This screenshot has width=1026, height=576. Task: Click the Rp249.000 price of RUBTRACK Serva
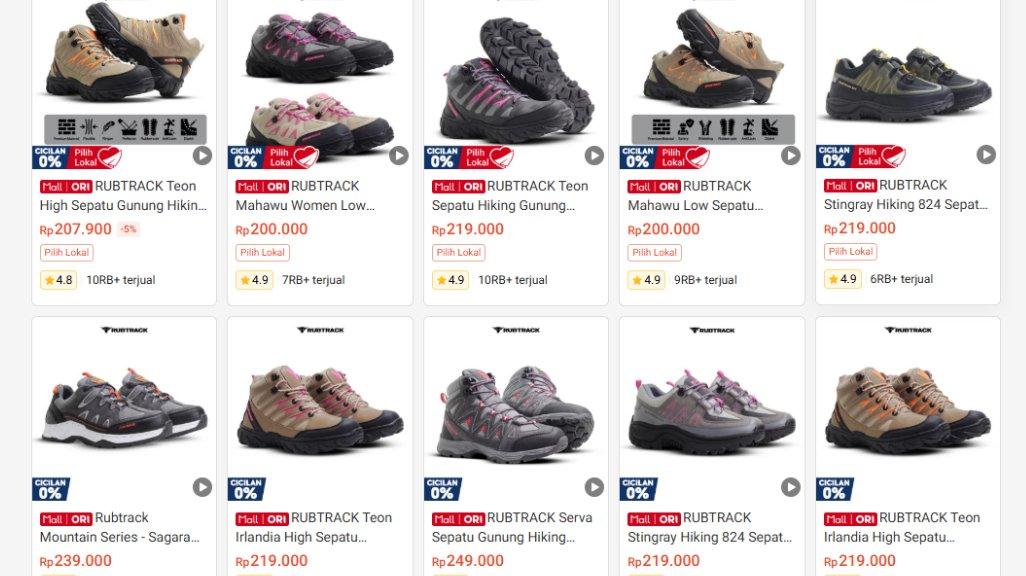468,561
